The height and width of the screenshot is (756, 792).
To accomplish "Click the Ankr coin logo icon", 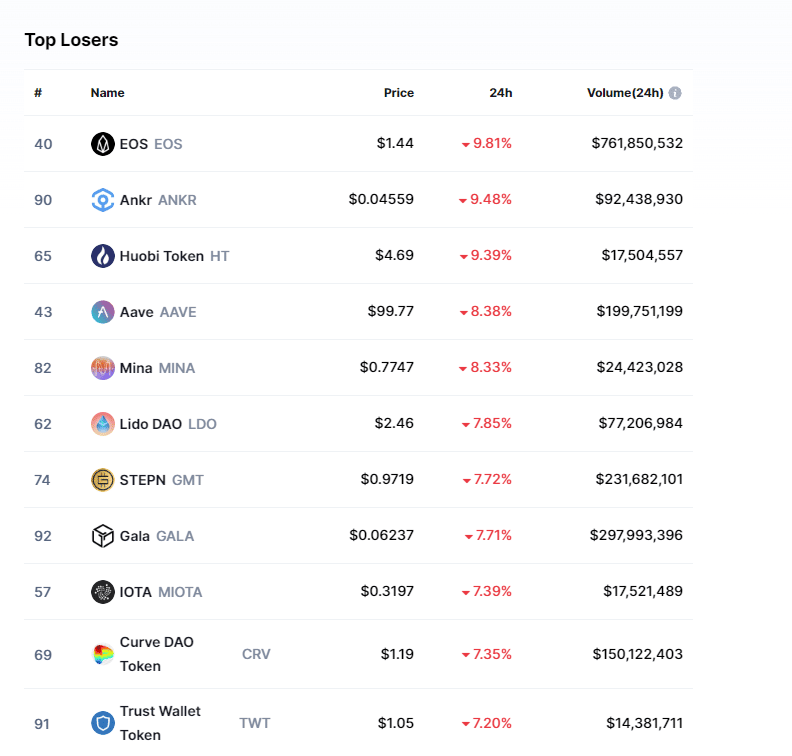I will (103, 200).
